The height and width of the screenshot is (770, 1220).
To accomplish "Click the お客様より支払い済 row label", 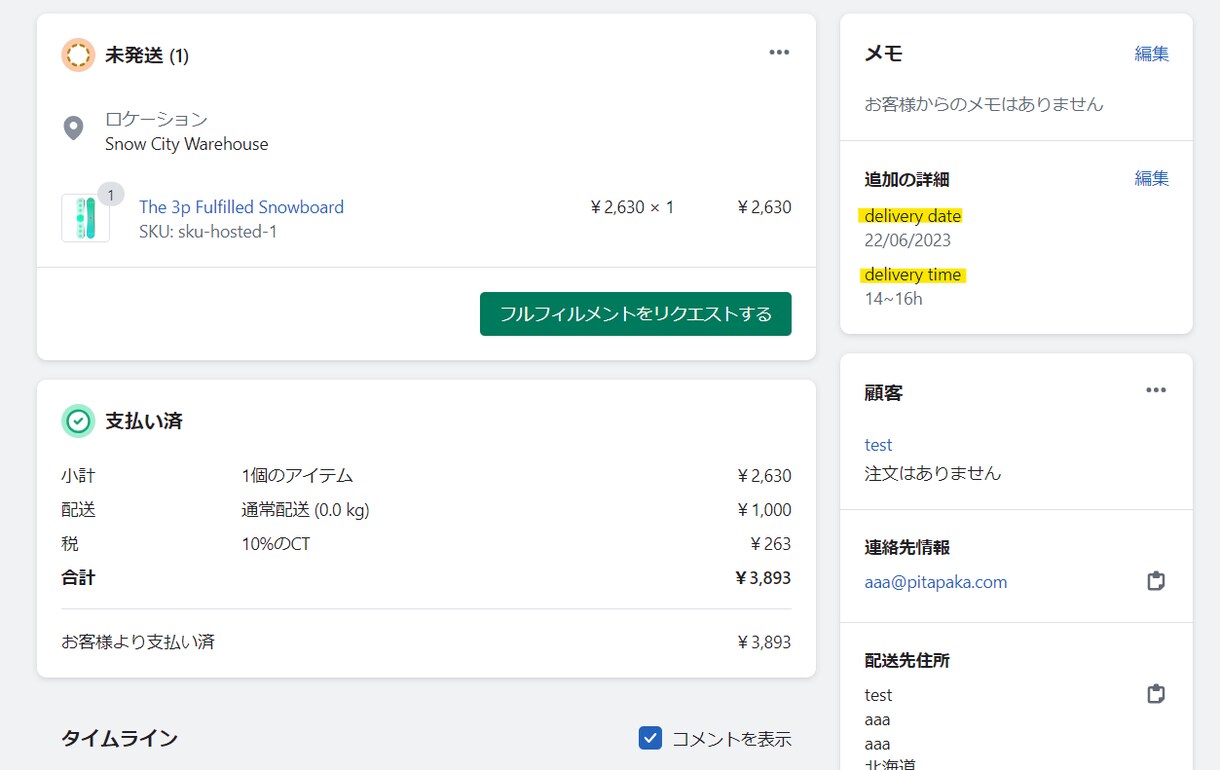I will tap(138, 642).
